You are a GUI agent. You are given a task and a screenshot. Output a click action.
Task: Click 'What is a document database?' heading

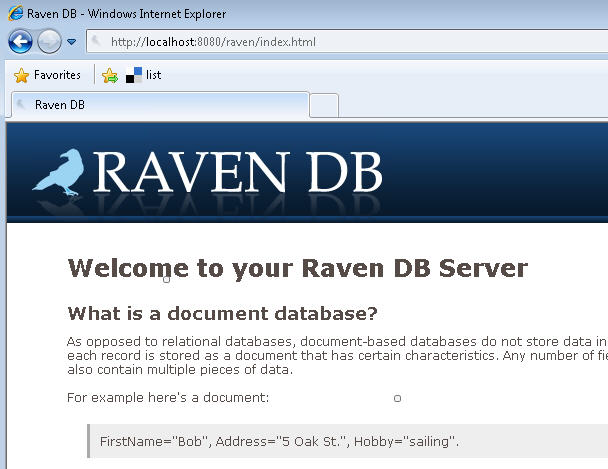tap(223, 313)
